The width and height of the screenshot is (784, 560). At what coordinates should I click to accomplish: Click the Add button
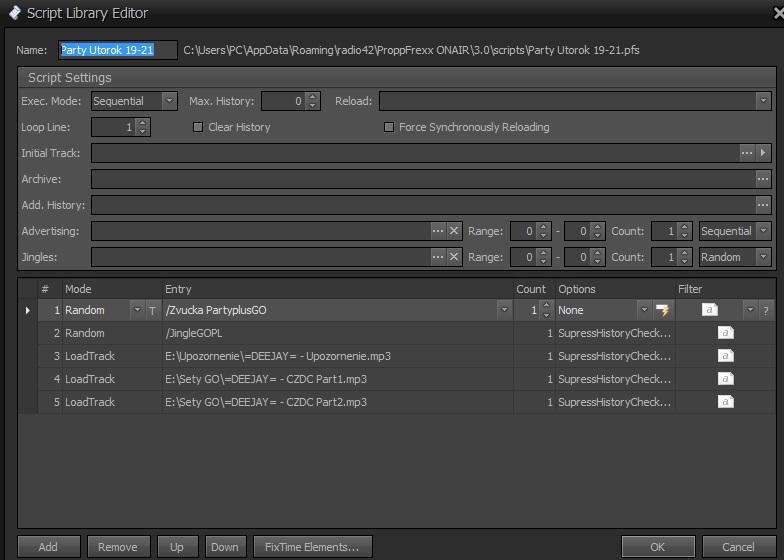(x=48, y=547)
